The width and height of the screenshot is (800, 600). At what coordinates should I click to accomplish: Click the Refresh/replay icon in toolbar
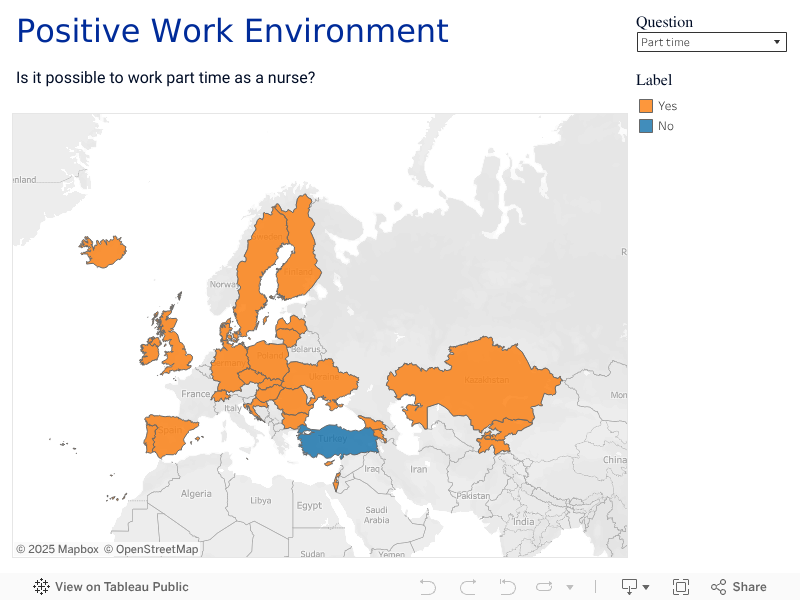(544, 587)
